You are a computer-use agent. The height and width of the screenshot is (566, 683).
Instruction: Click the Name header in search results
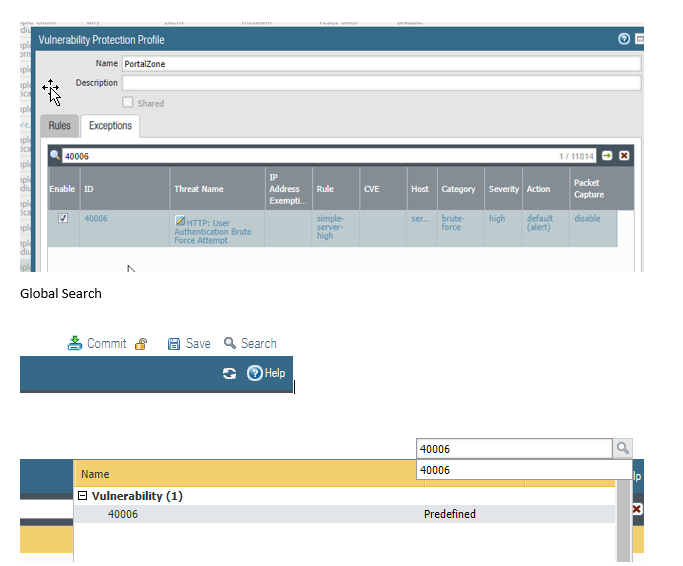95,474
